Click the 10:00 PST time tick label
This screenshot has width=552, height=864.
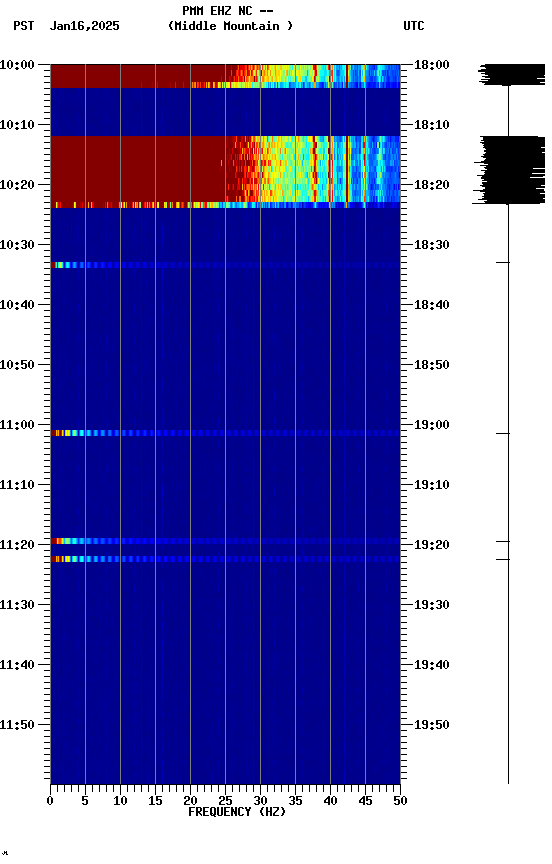click(x=17, y=65)
